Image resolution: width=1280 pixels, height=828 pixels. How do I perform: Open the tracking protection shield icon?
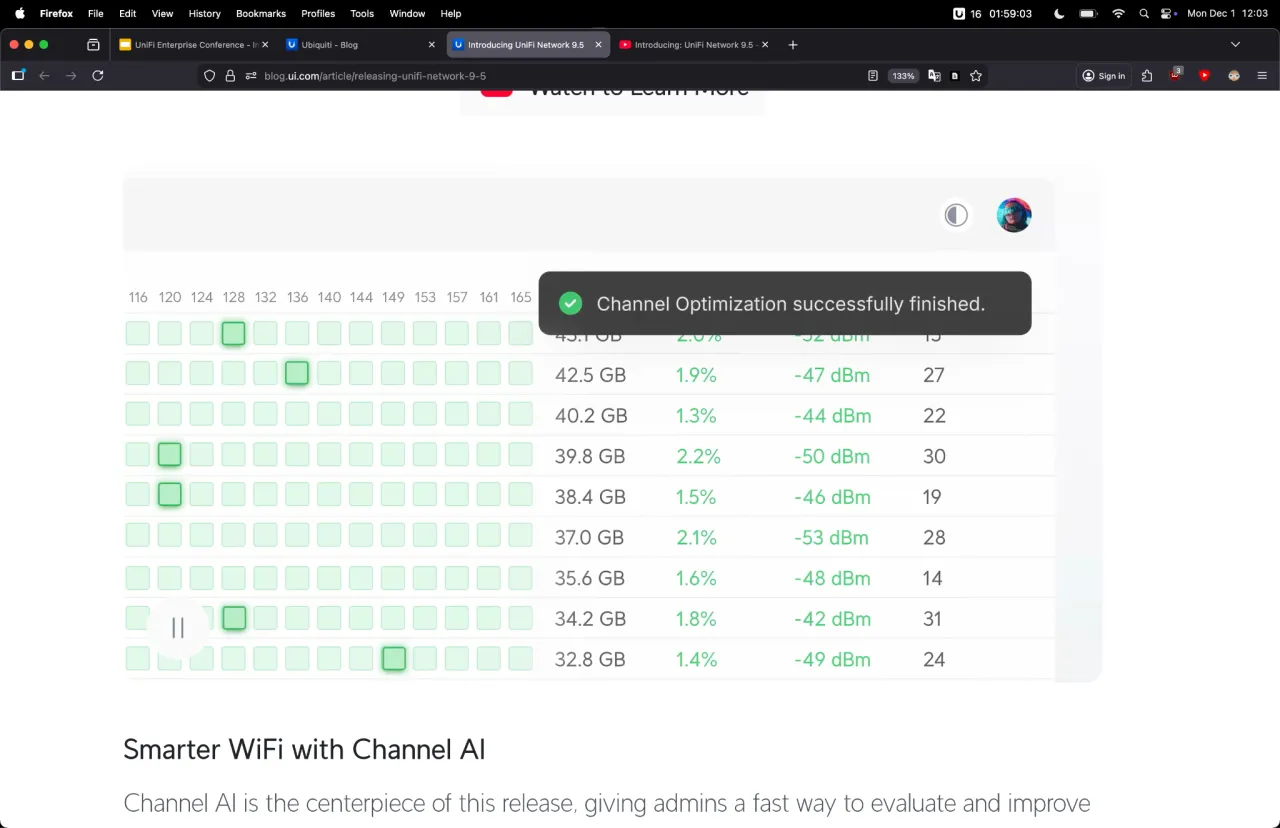(x=209, y=75)
